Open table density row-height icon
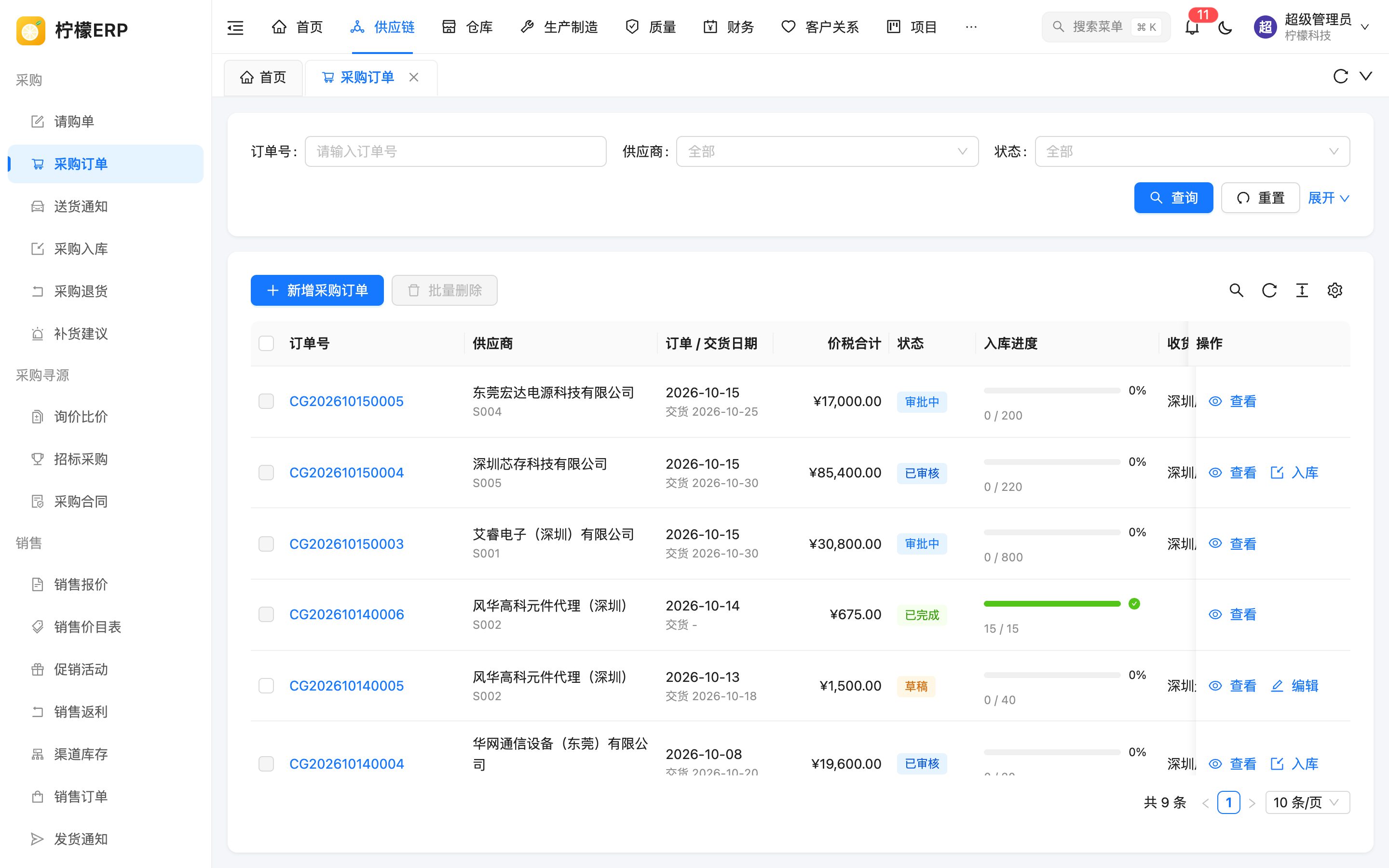Screen dimensions: 1389x868 pos(1302,290)
